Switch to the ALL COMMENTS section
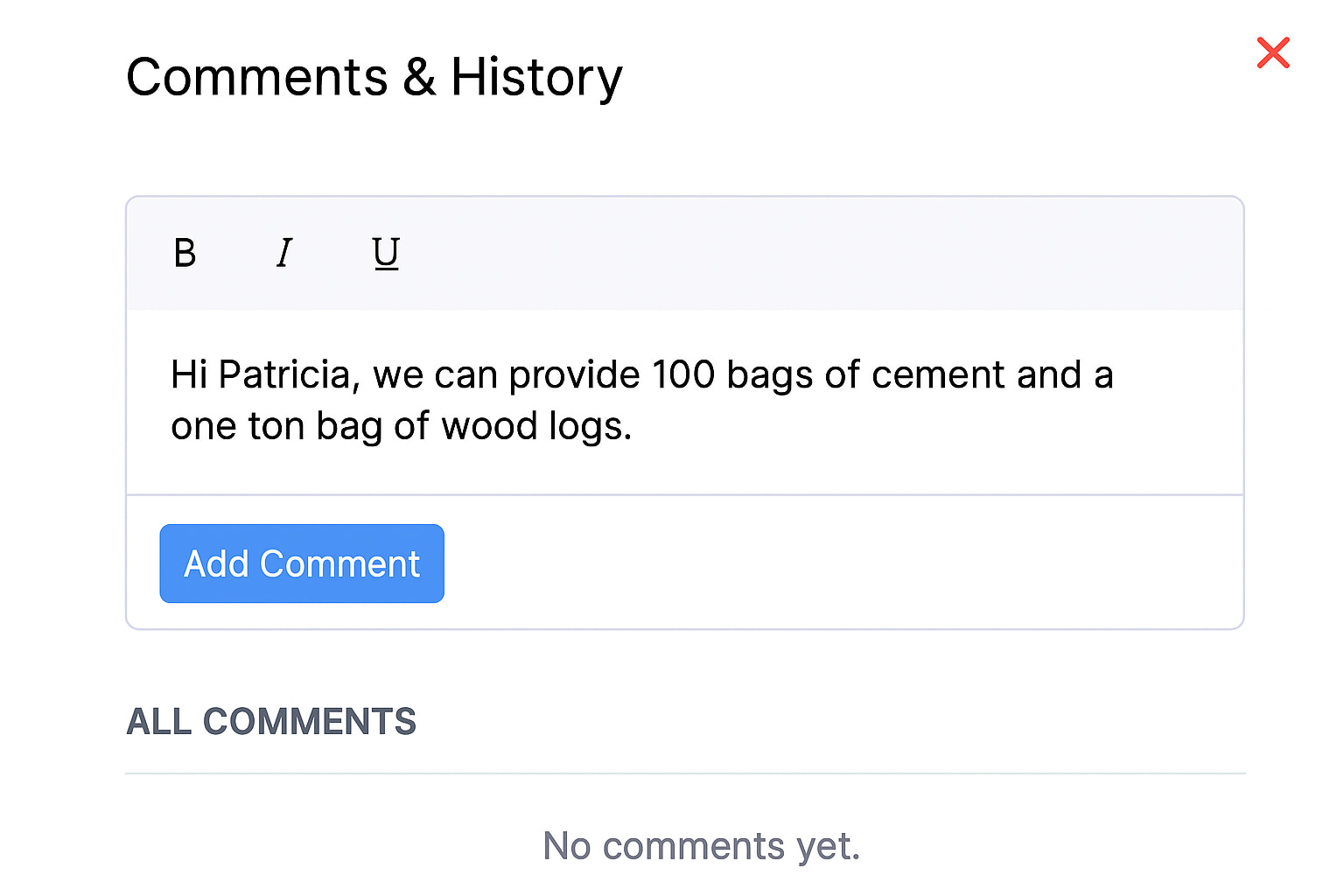The height and width of the screenshot is (896, 1344). [x=271, y=721]
